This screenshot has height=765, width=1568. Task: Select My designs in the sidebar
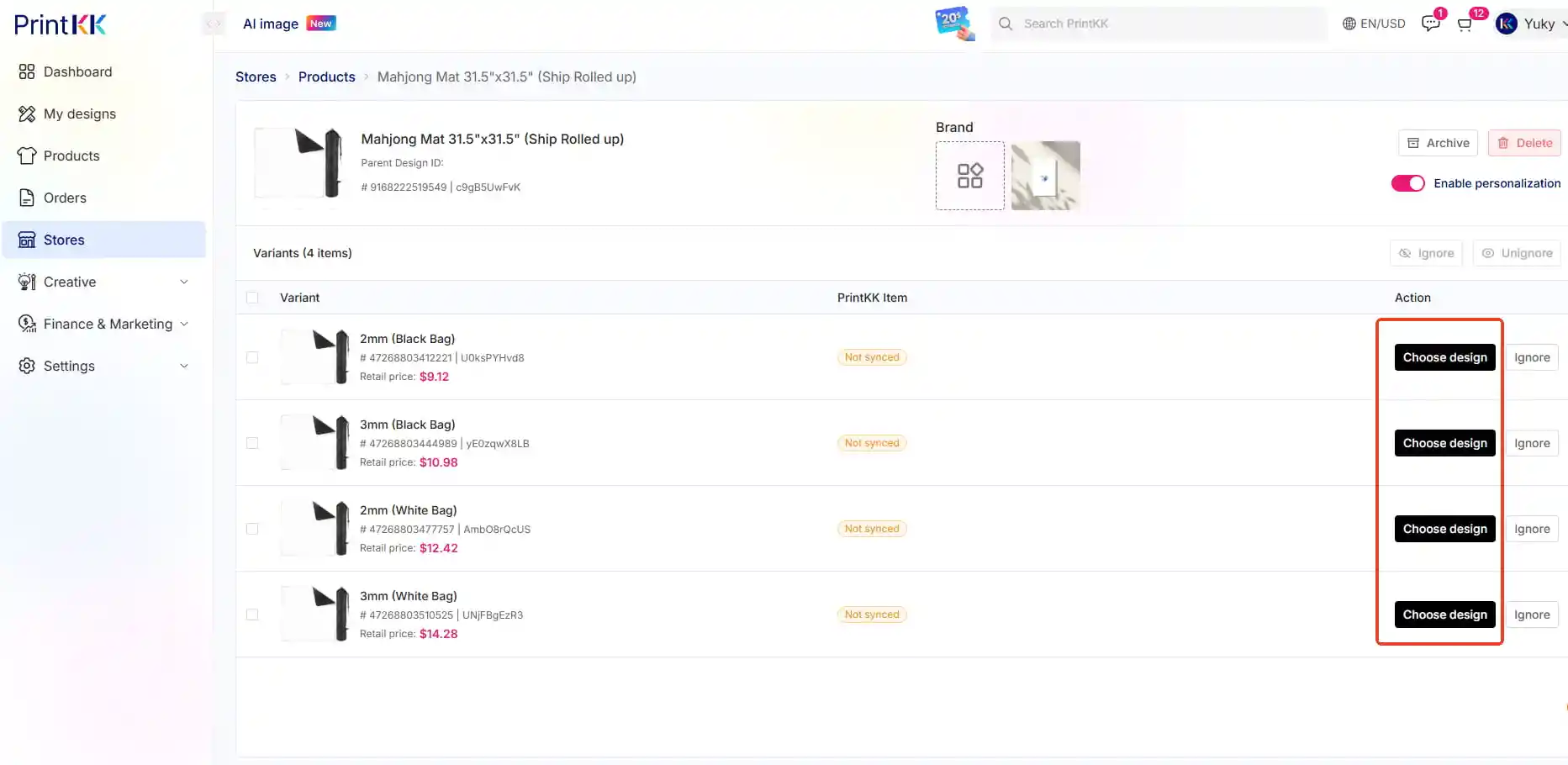pos(80,113)
